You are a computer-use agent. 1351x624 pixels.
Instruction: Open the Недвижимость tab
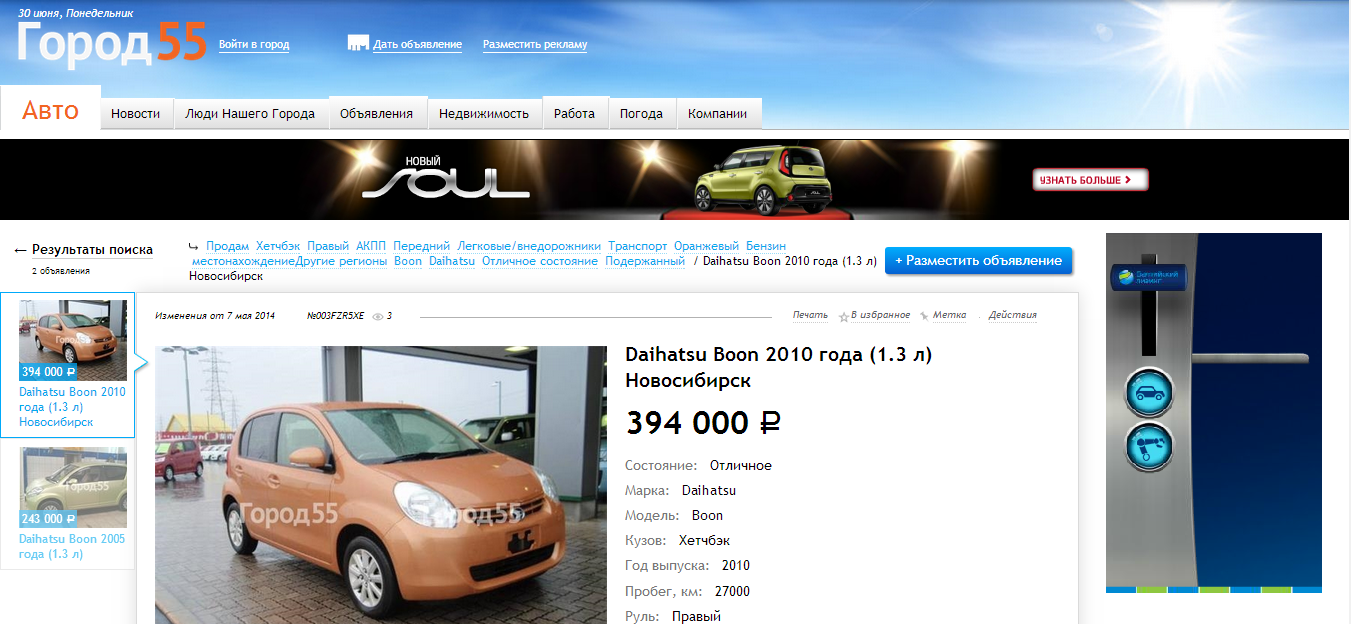(484, 114)
